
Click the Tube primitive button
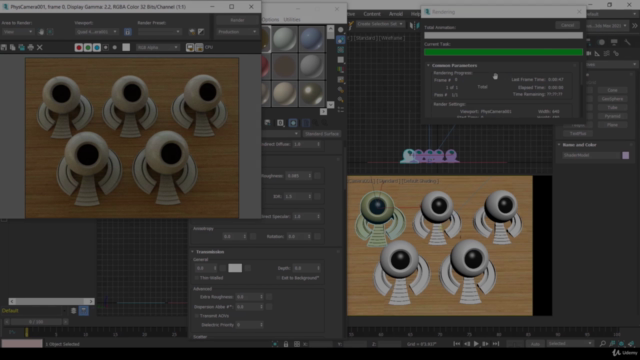tap(612, 107)
